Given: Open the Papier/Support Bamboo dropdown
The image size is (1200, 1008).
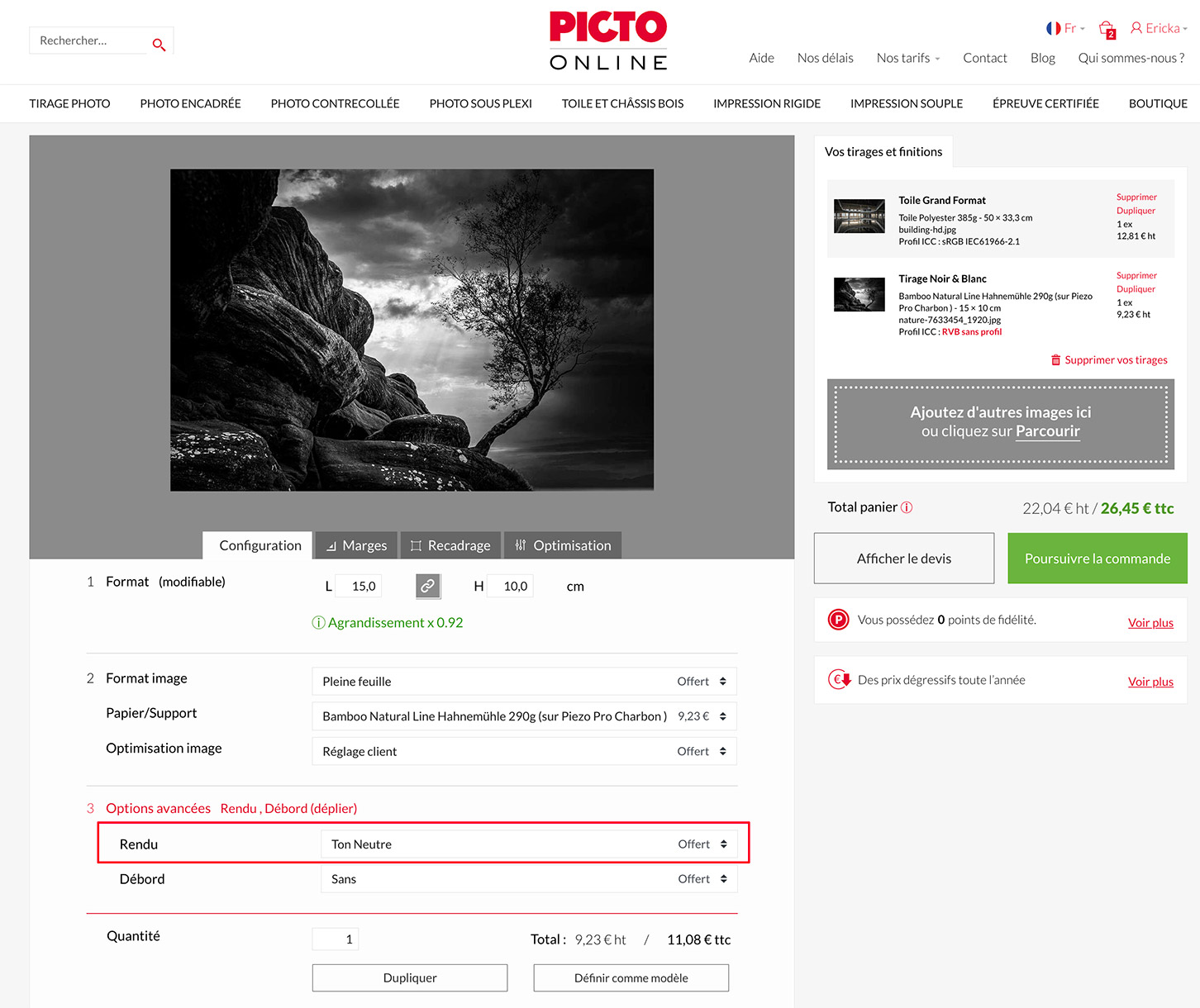Looking at the screenshot, I should tap(524, 716).
